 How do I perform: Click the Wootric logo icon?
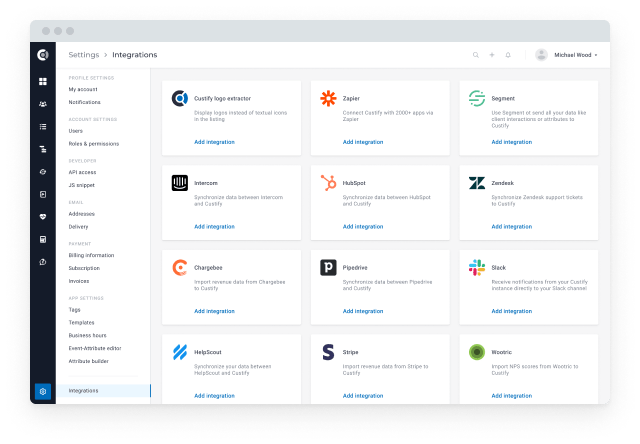tap(477, 352)
